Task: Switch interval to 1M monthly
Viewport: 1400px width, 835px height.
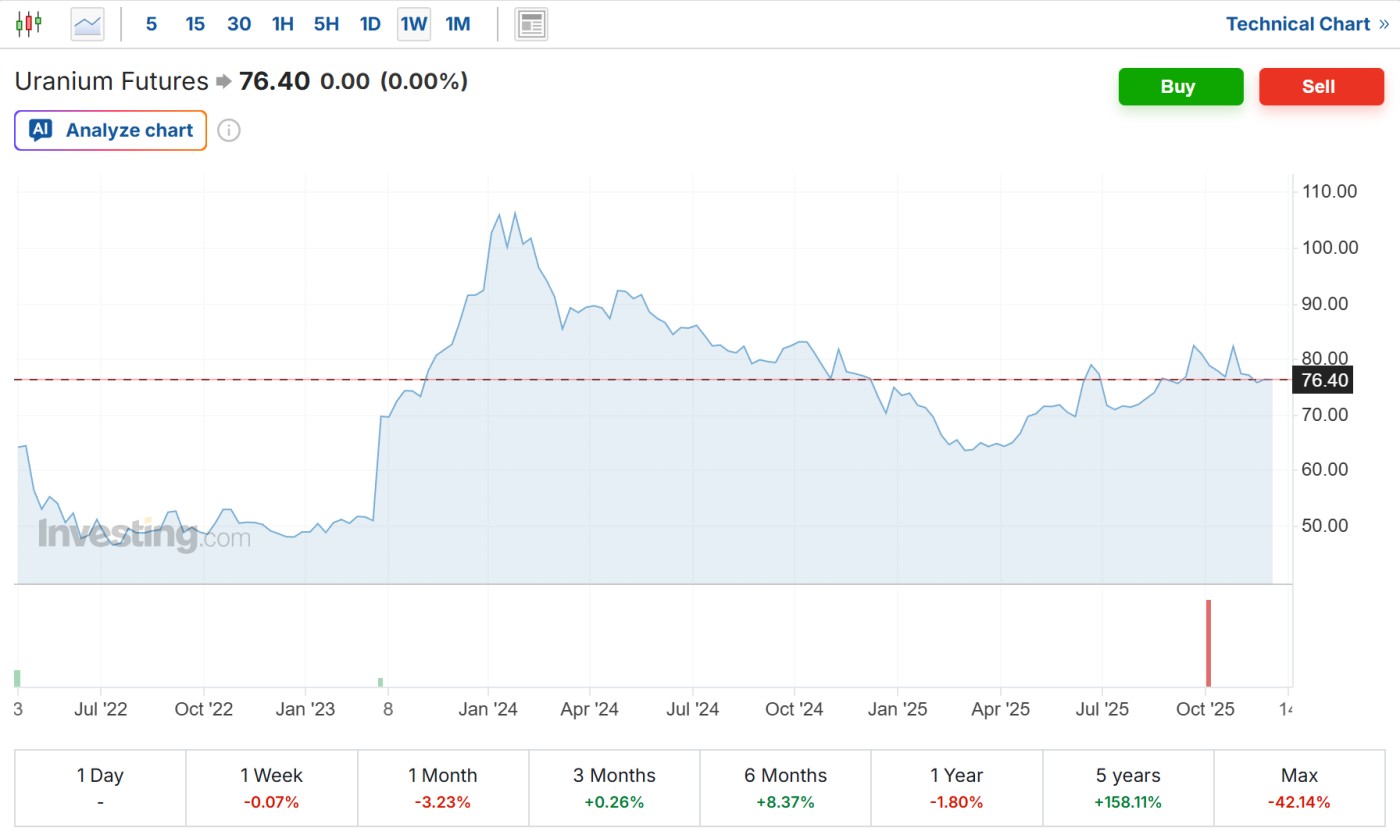Action: coord(458,24)
